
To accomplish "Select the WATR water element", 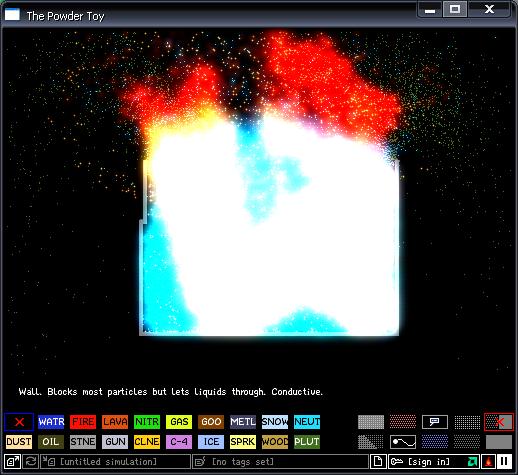I will click(51, 422).
